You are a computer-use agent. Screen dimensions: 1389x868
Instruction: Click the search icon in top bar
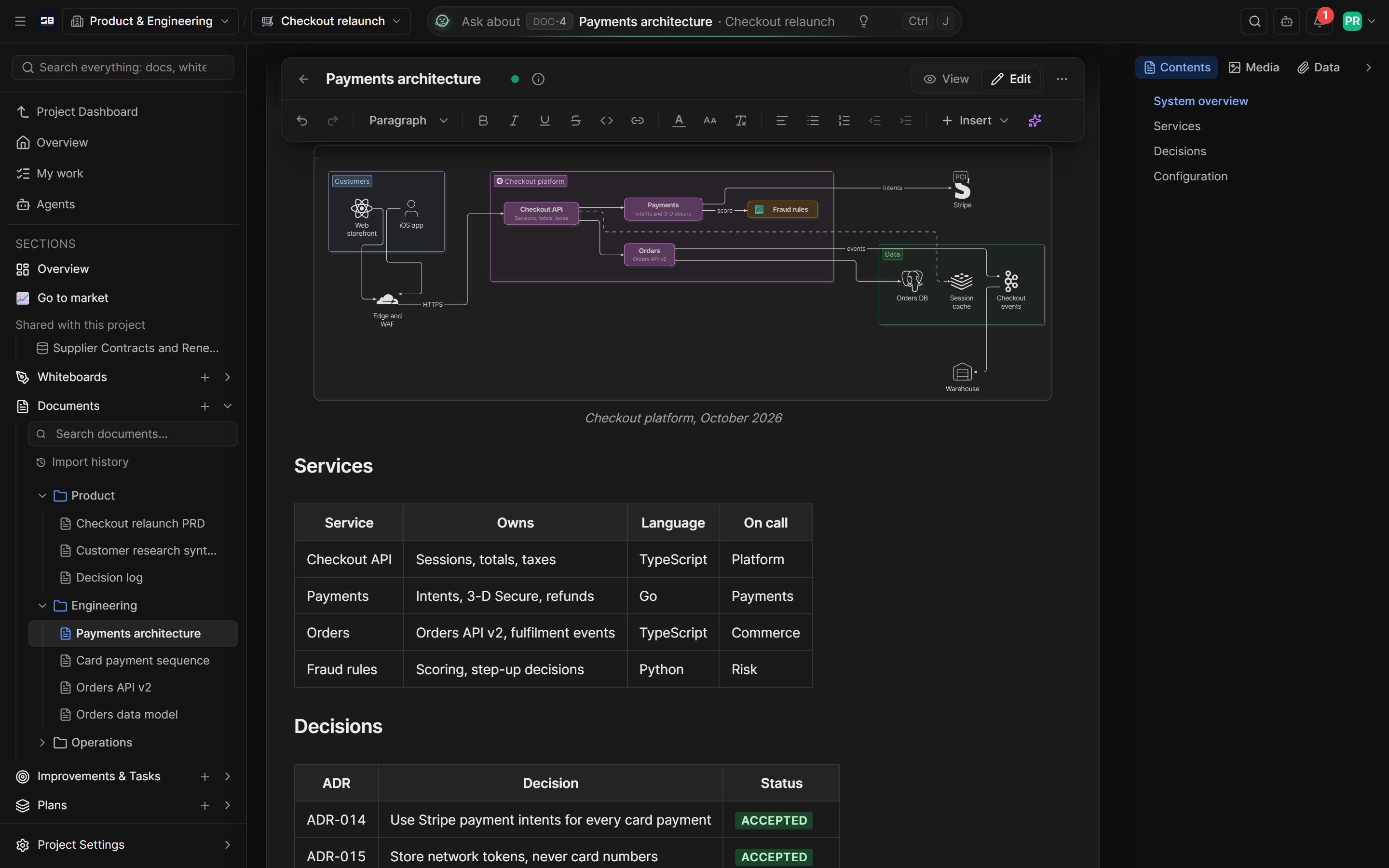coord(1254,21)
